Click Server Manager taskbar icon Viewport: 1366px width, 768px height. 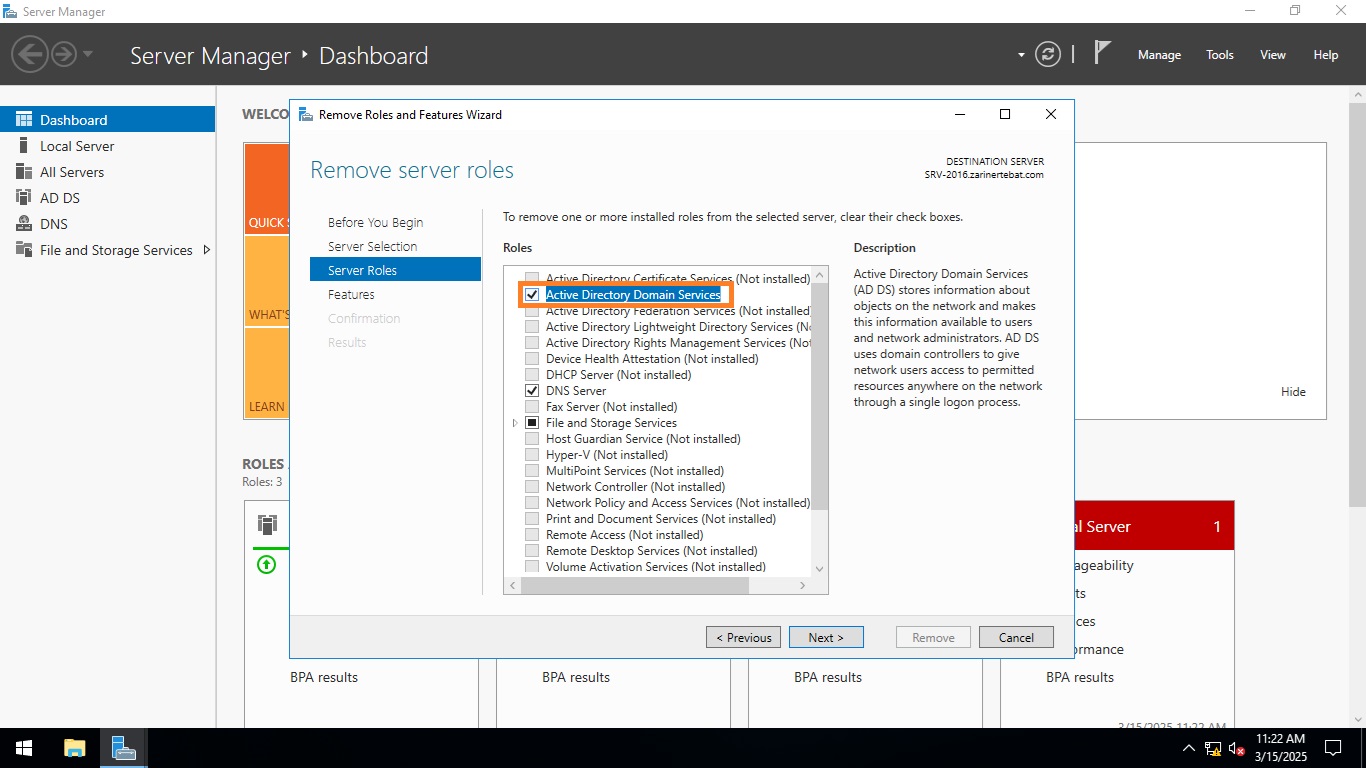124,748
